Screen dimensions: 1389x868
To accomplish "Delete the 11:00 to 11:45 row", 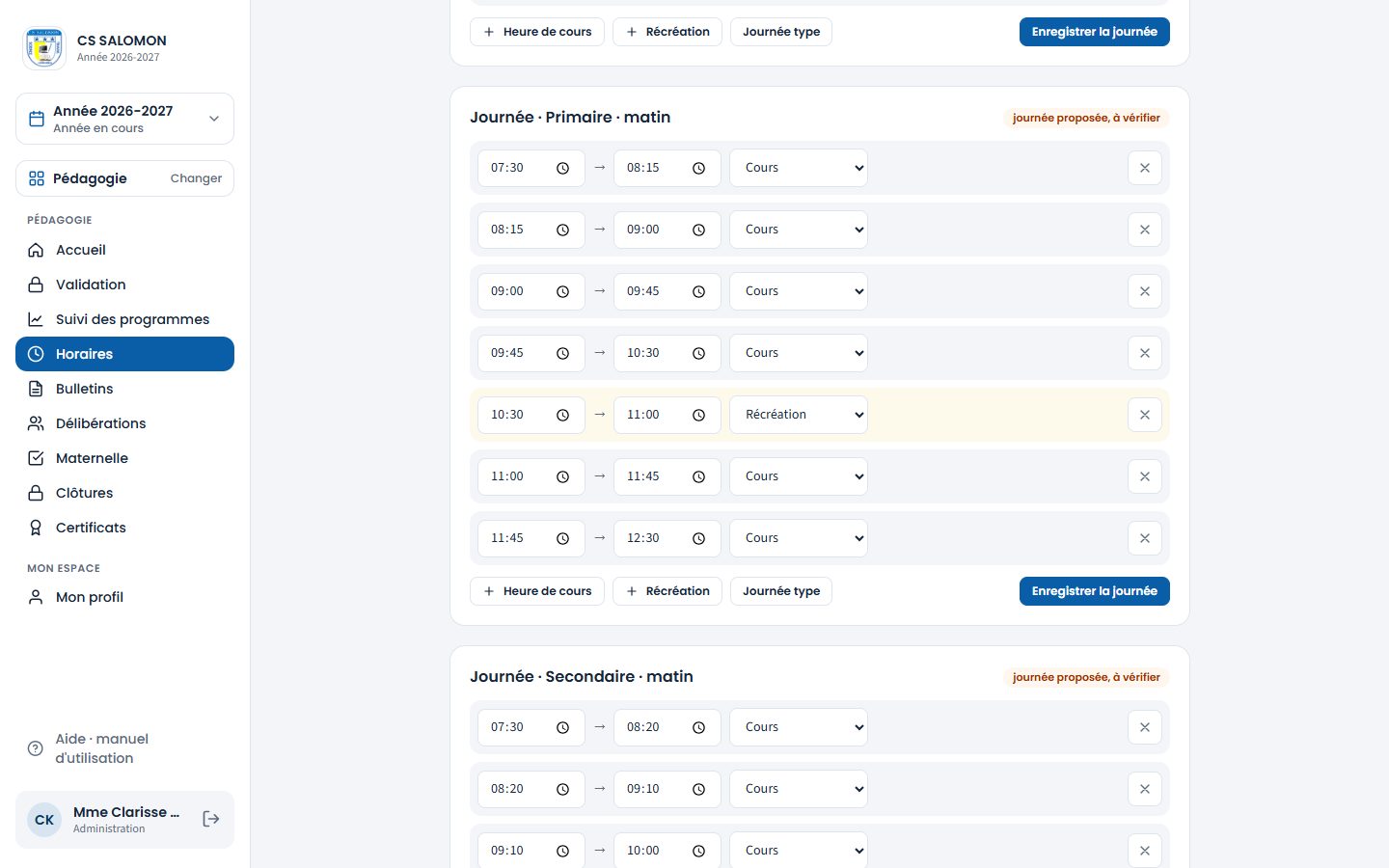I will pyautogui.click(x=1145, y=476).
